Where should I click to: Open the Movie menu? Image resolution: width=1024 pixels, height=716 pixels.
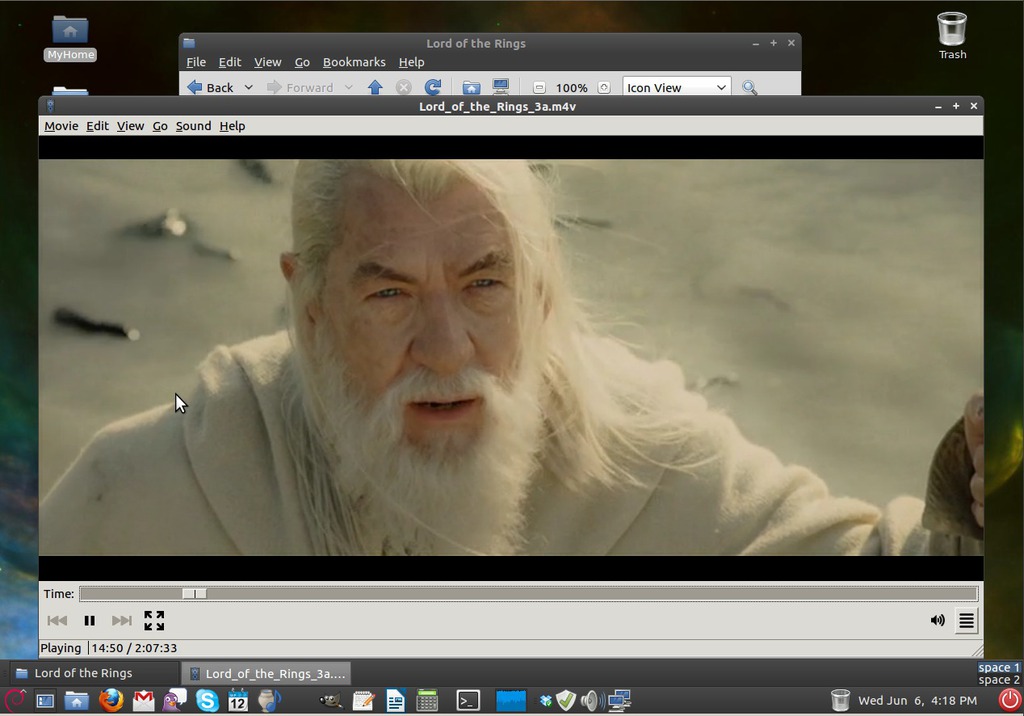coord(61,126)
